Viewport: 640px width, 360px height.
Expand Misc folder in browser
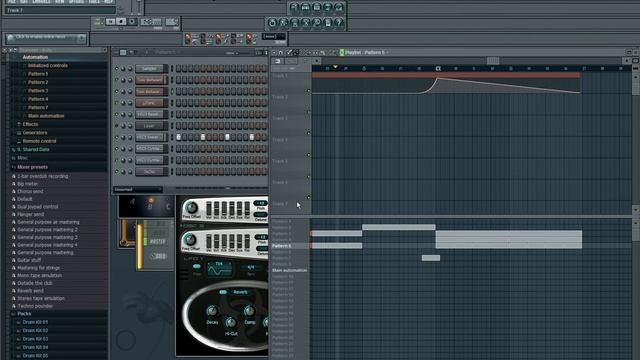(22, 158)
